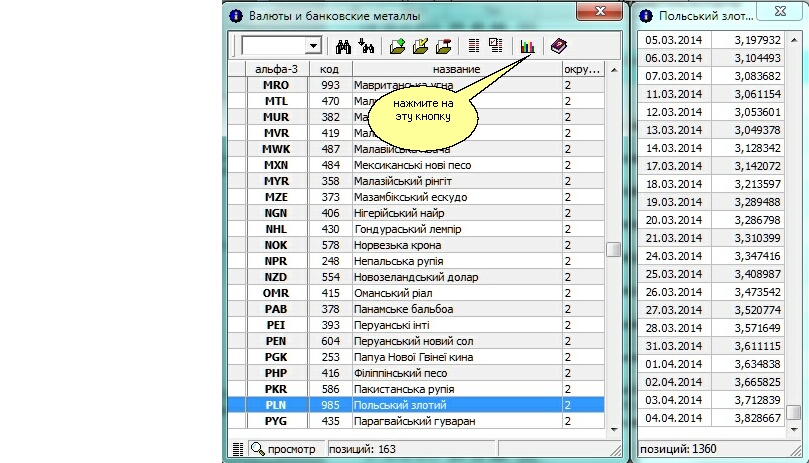Viewport: 809px width, 463px height.
Task: Click the edit record folder icon with pencil
Action: click(420, 46)
